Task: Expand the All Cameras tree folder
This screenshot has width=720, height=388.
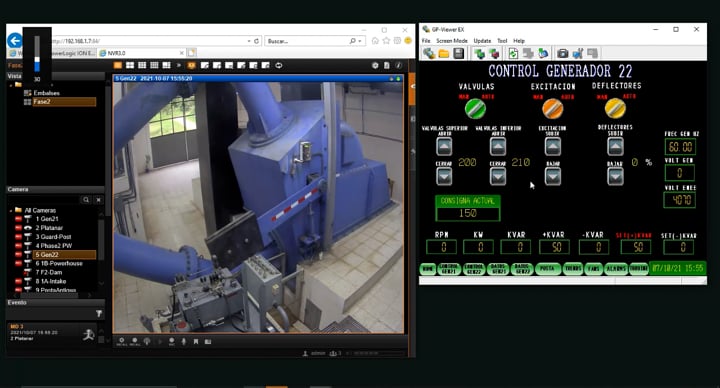Action: (x=11, y=210)
